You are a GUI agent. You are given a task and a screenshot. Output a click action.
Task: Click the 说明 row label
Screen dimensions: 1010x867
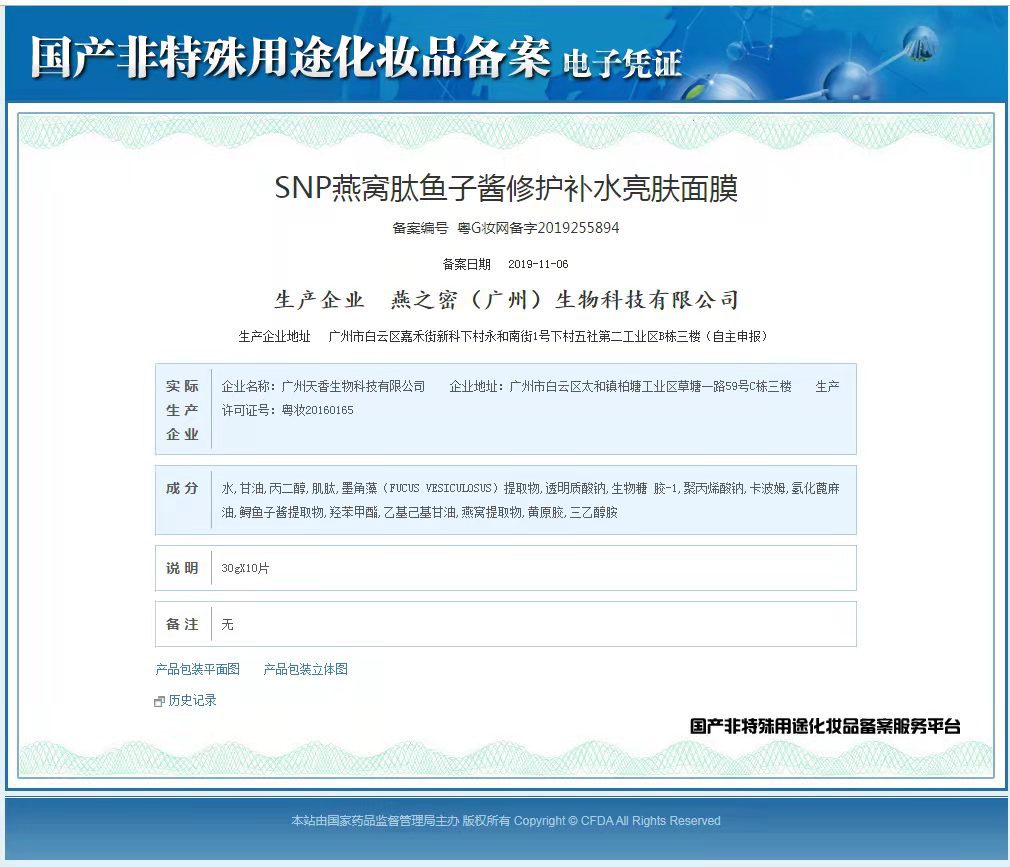(x=183, y=568)
